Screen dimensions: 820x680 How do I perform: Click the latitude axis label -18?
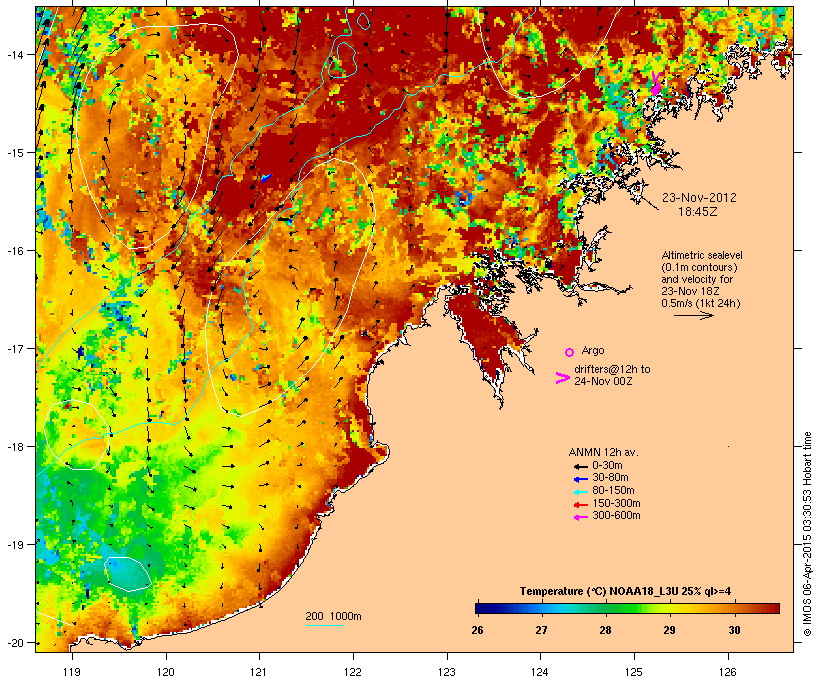[x=15, y=447]
